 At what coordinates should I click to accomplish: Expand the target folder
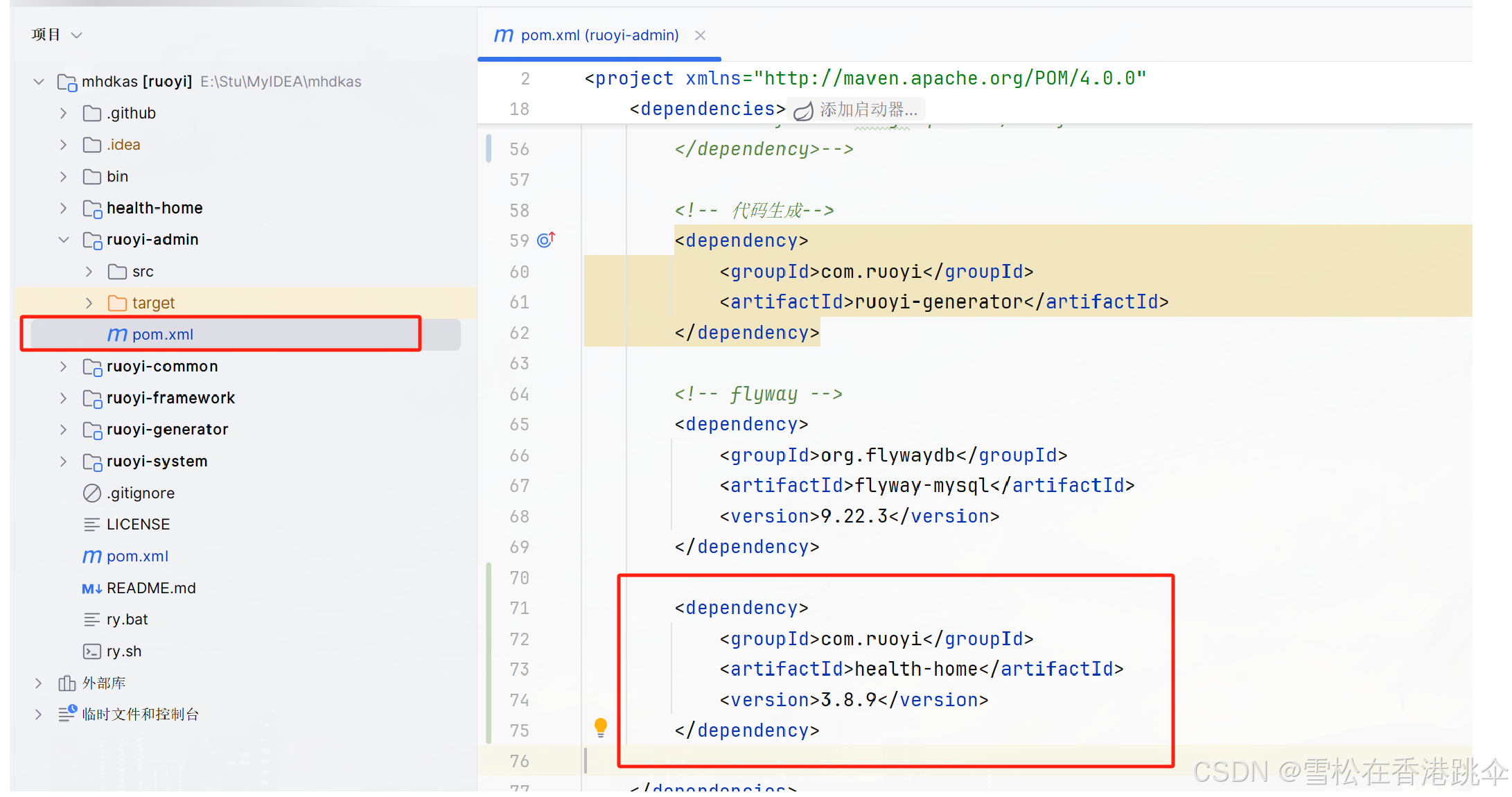(x=89, y=303)
